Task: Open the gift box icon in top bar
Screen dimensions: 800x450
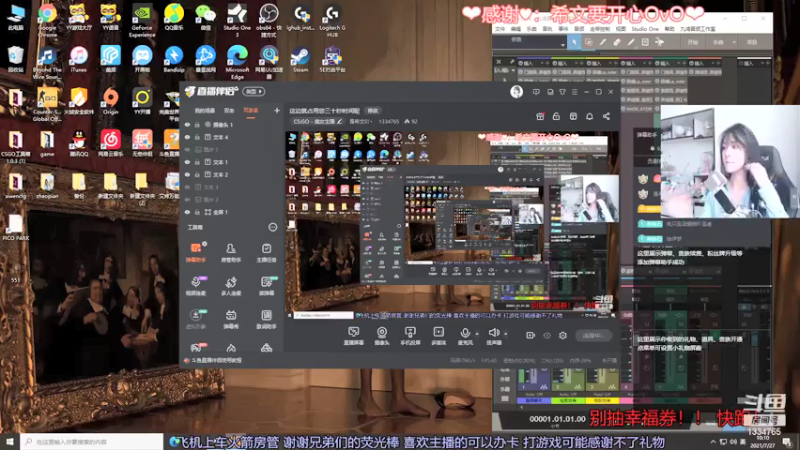Action: pos(540,116)
